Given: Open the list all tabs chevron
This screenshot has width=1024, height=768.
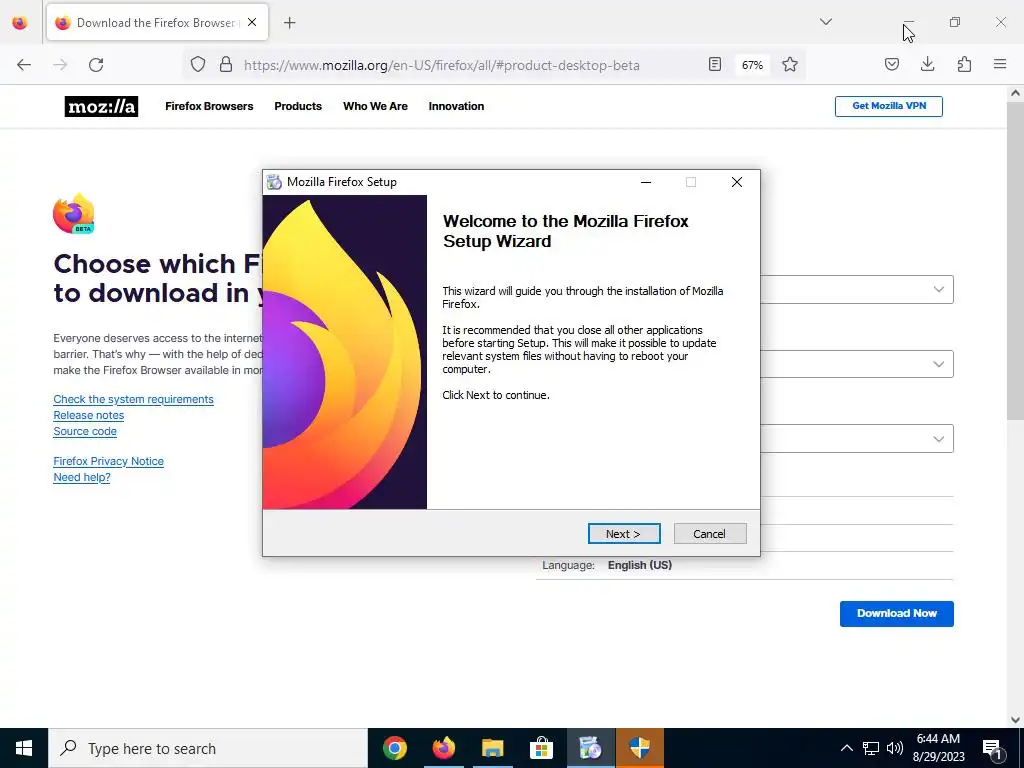Looking at the screenshot, I should pos(825,22).
